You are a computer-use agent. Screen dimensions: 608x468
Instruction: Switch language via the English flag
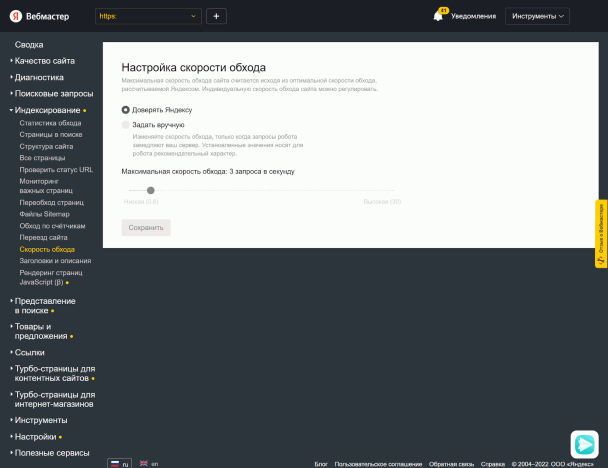coord(144,463)
